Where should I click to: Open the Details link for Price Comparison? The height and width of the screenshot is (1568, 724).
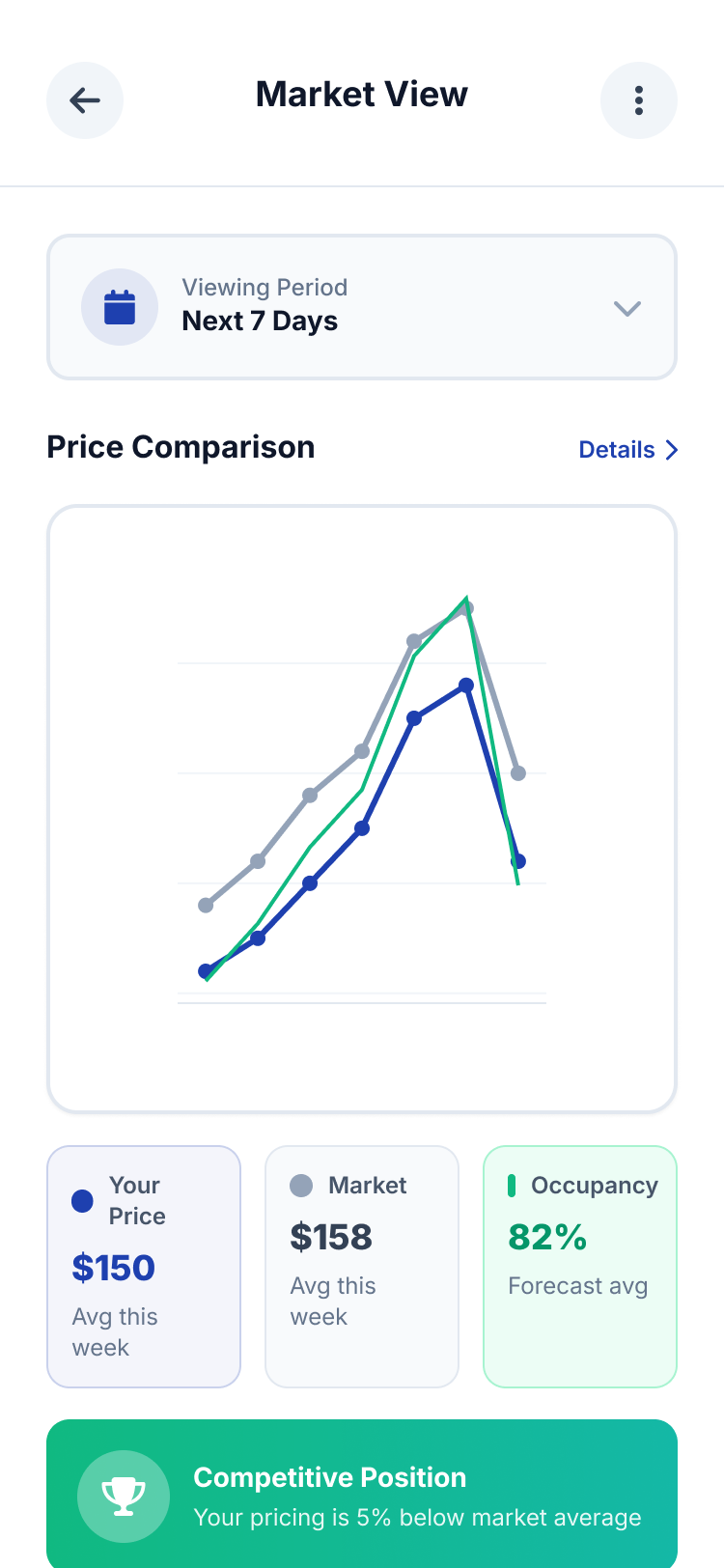(616, 450)
